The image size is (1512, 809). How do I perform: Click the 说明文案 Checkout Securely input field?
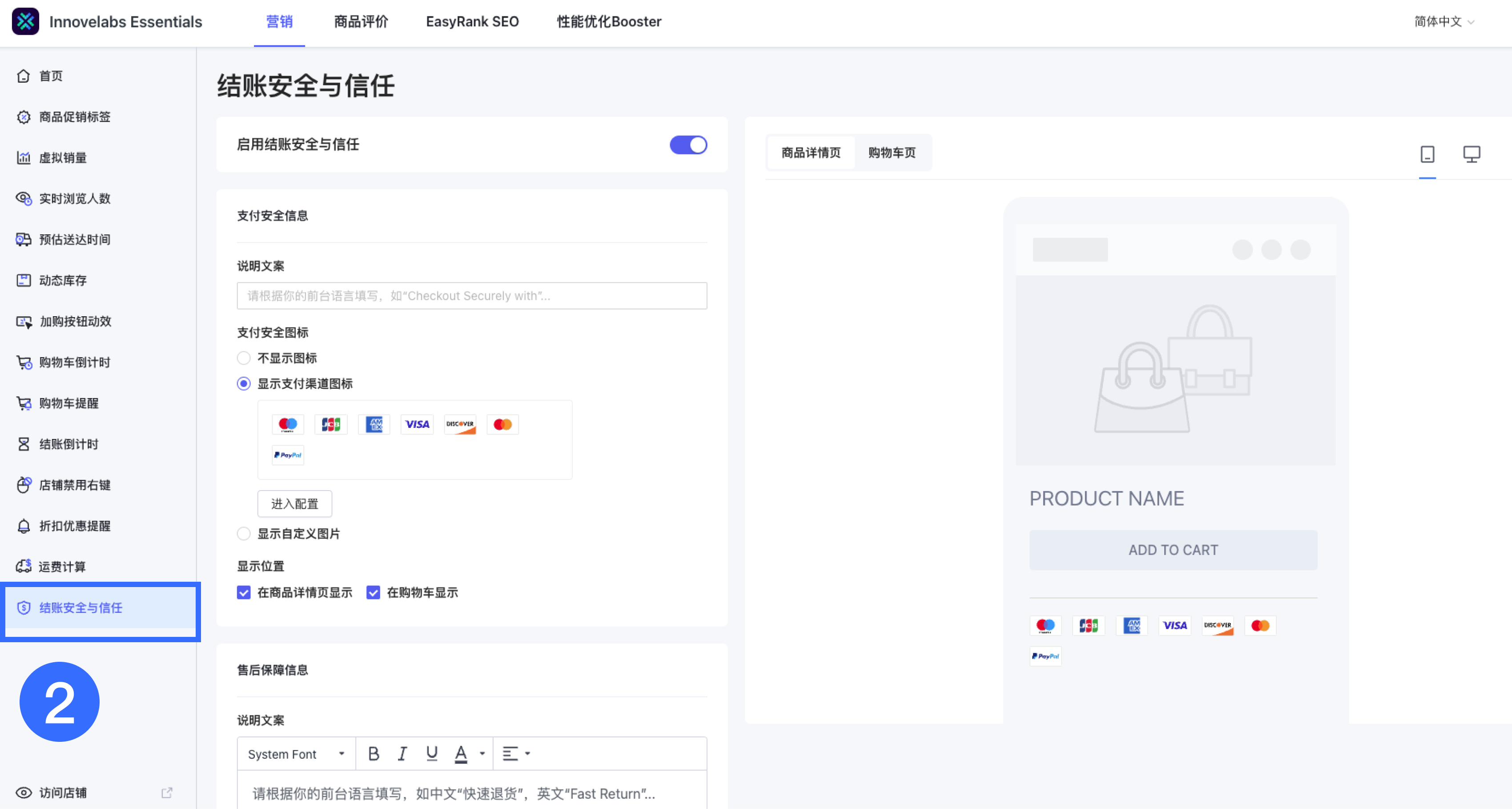tap(472, 296)
